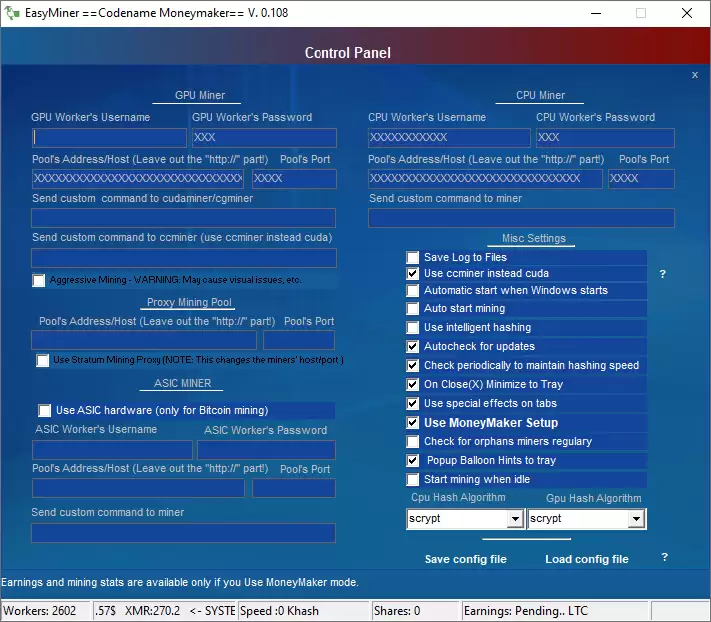This screenshot has height=622, width=711.
Task: Close the Control Panel with small x
Action: [695, 75]
